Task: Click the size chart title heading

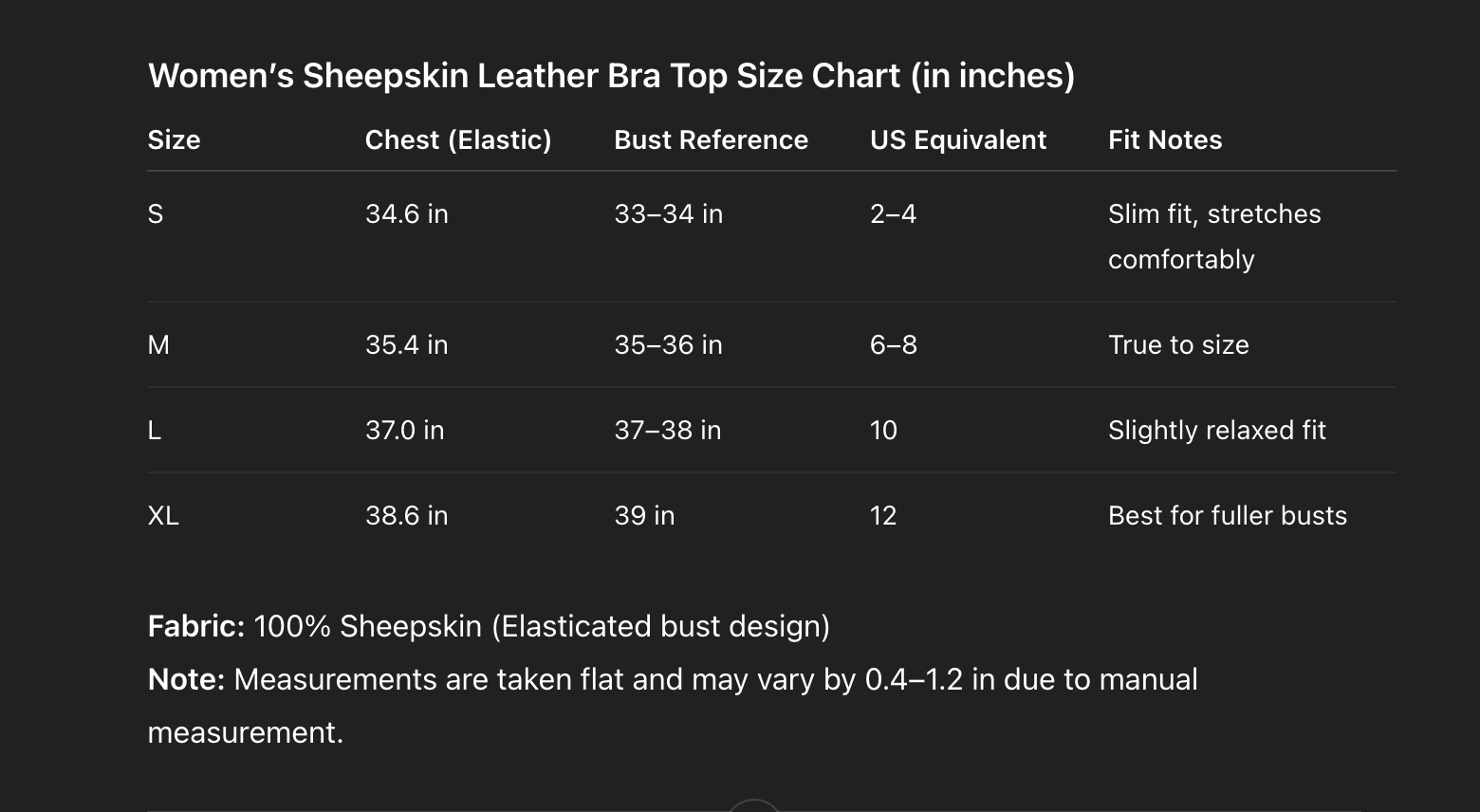Action: click(x=611, y=76)
